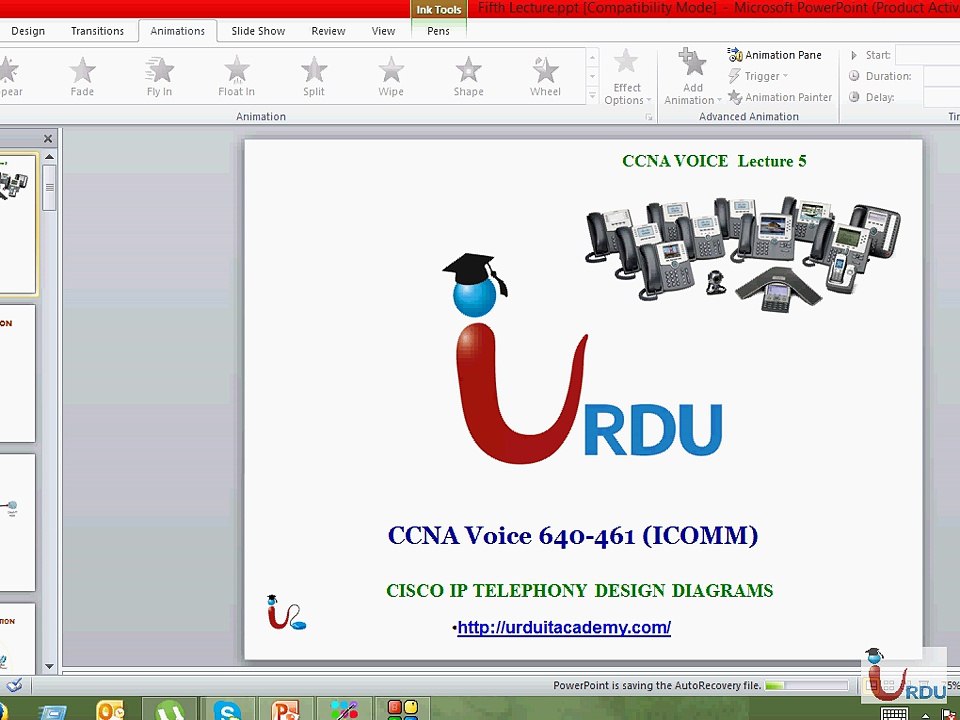Image resolution: width=960 pixels, height=720 pixels.
Task: Select the fourth slide thumbnail
Action: click(17, 639)
